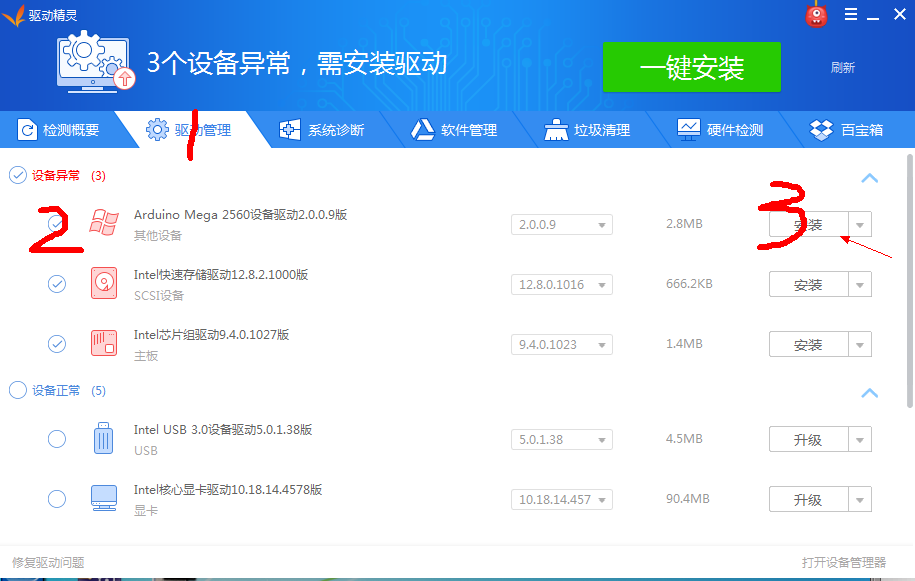Click the computer gear update icon
The height and width of the screenshot is (581, 915).
[x=96, y=62]
